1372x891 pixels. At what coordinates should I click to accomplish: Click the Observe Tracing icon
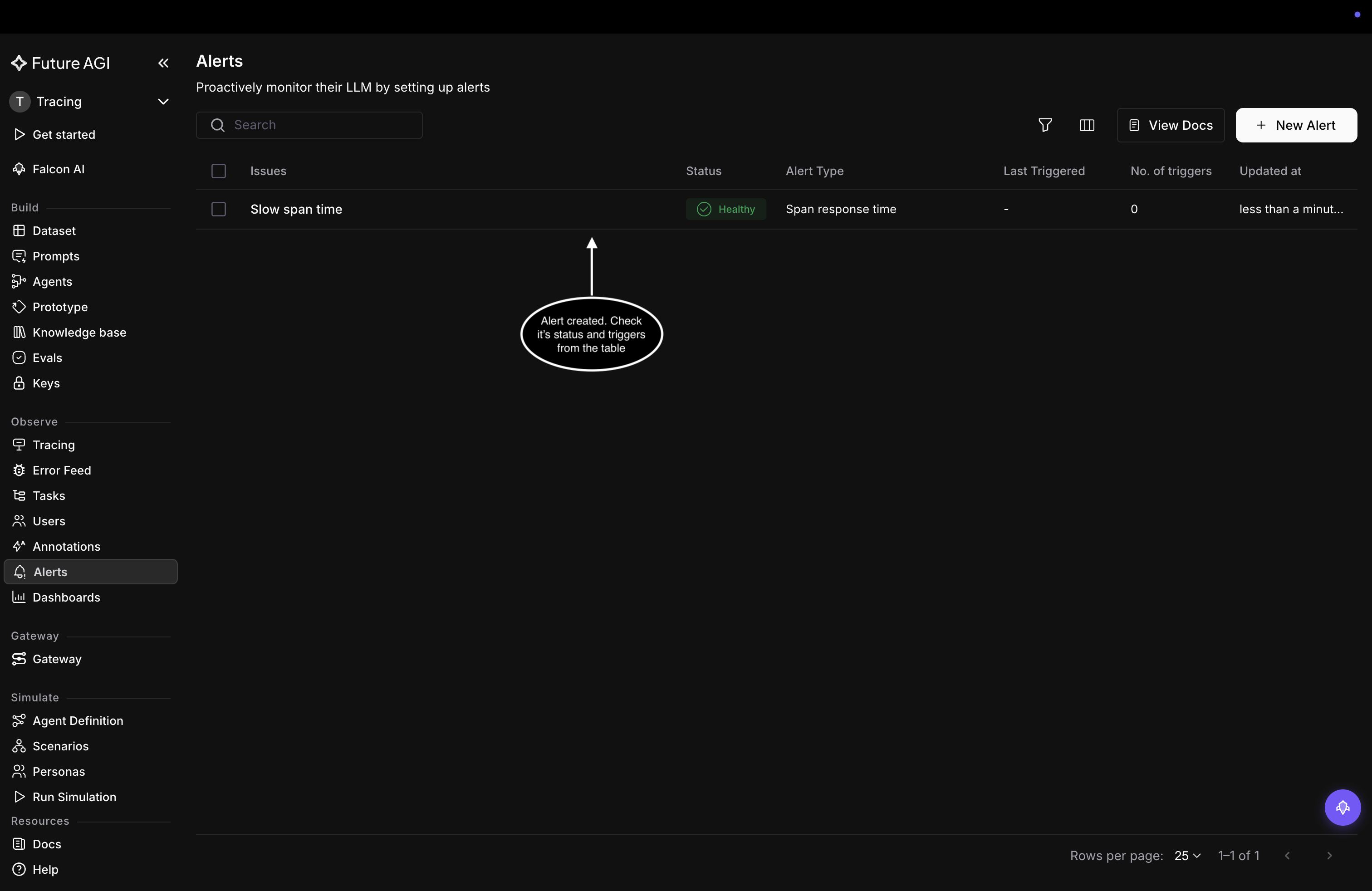tap(19, 445)
